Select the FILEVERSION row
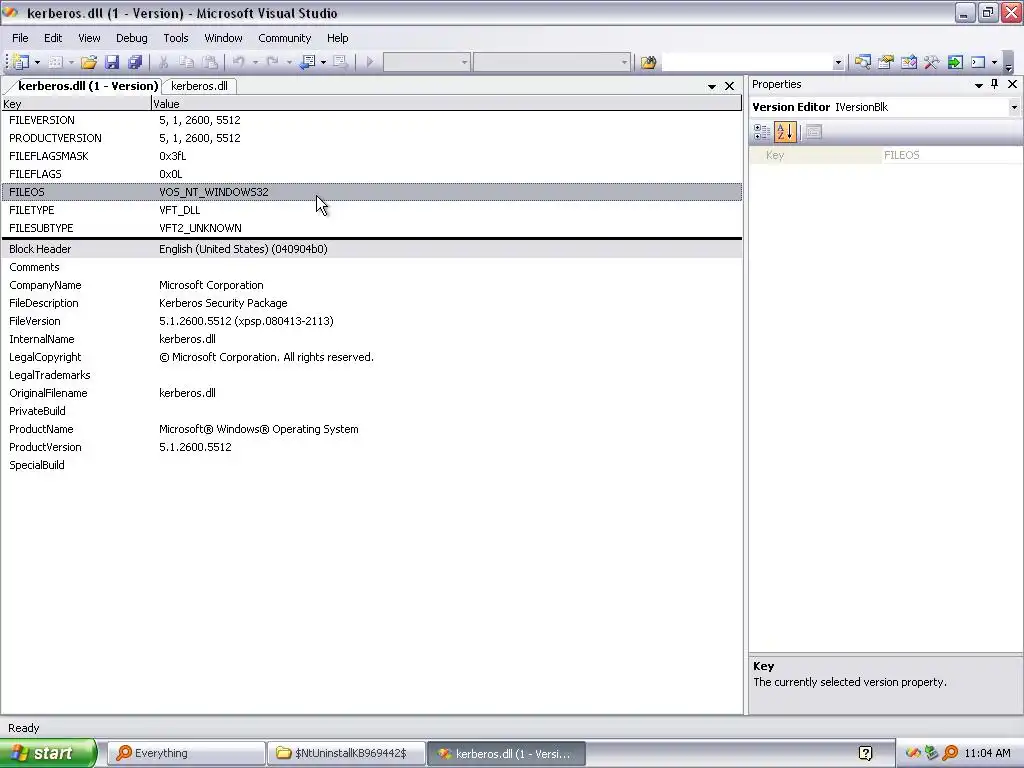The width and height of the screenshot is (1024, 768). click(x=372, y=120)
